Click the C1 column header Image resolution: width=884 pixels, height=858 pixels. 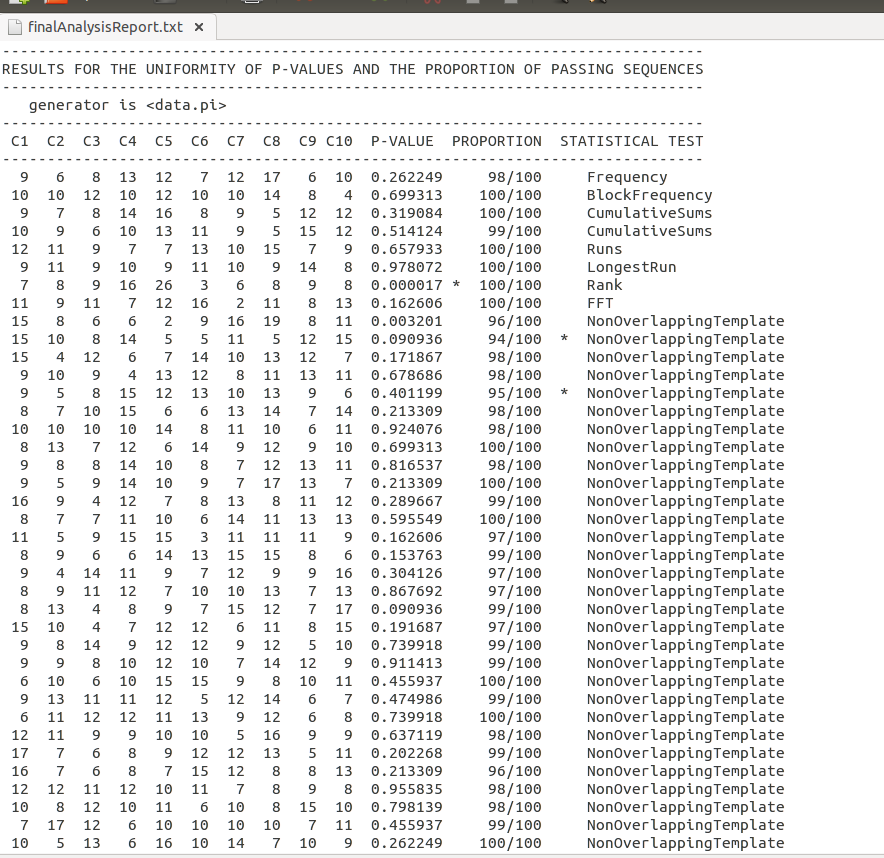(x=20, y=141)
